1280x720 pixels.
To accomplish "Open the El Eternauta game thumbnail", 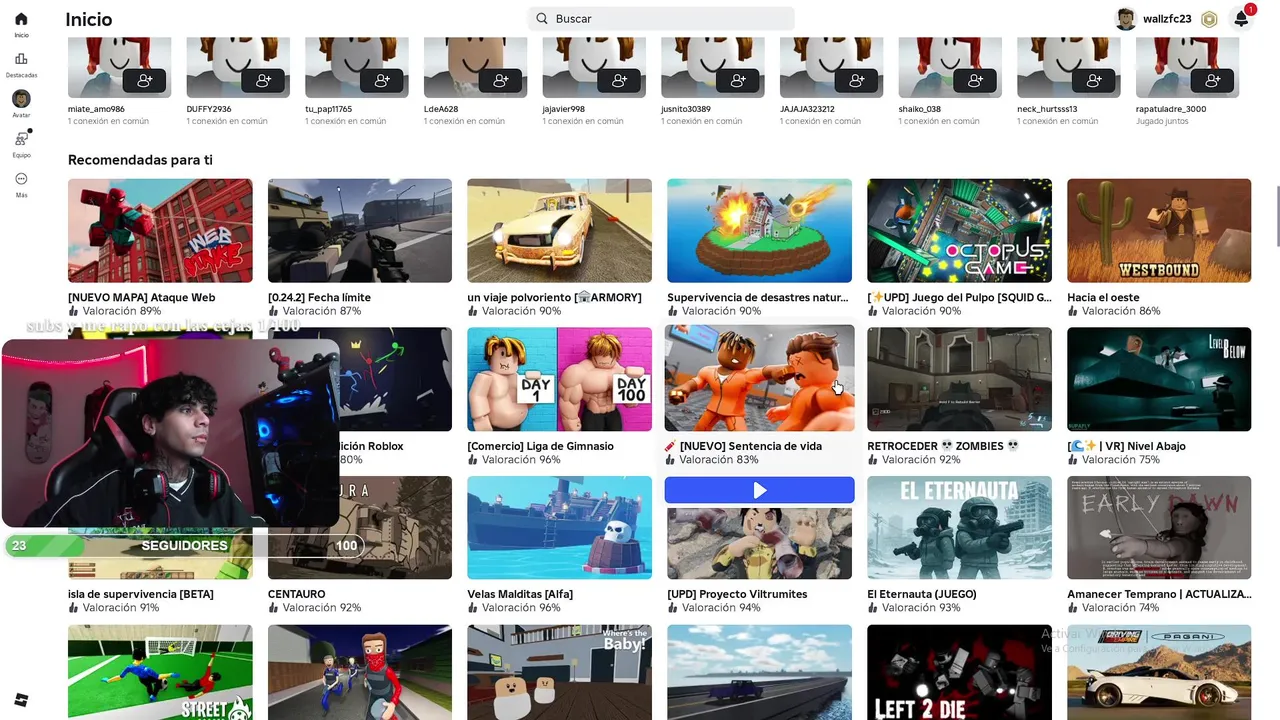I will coord(959,527).
